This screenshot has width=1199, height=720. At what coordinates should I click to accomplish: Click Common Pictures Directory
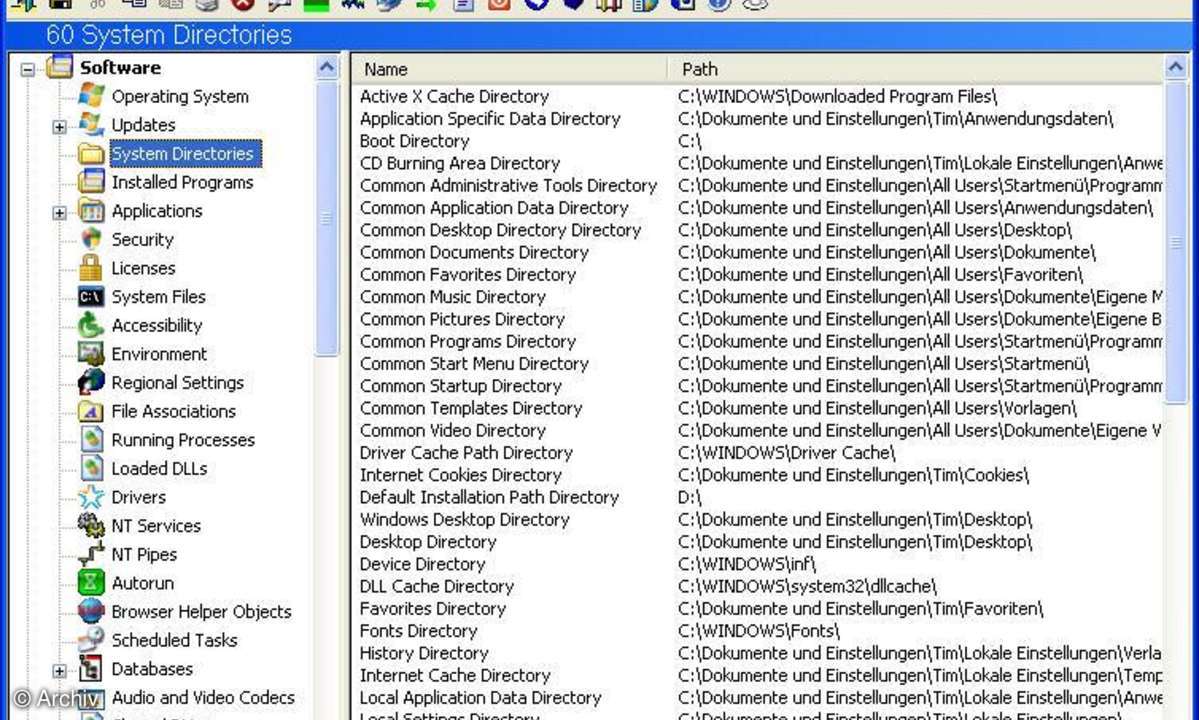(x=462, y=319)
